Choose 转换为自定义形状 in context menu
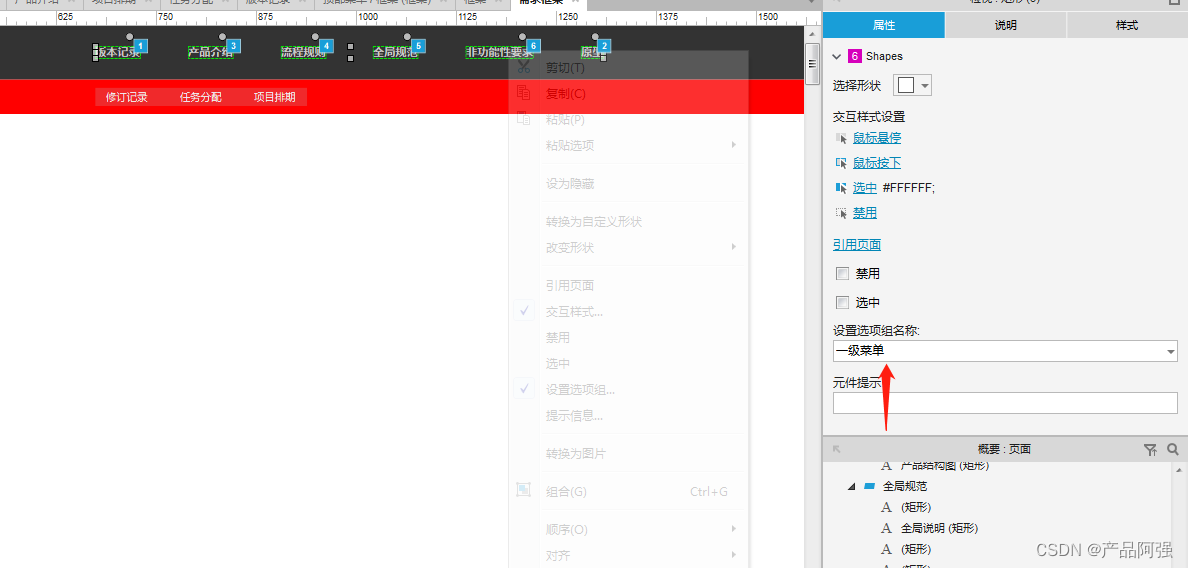Image resolution: width=1188 pixels, height=568 pixels. [628, 222]
